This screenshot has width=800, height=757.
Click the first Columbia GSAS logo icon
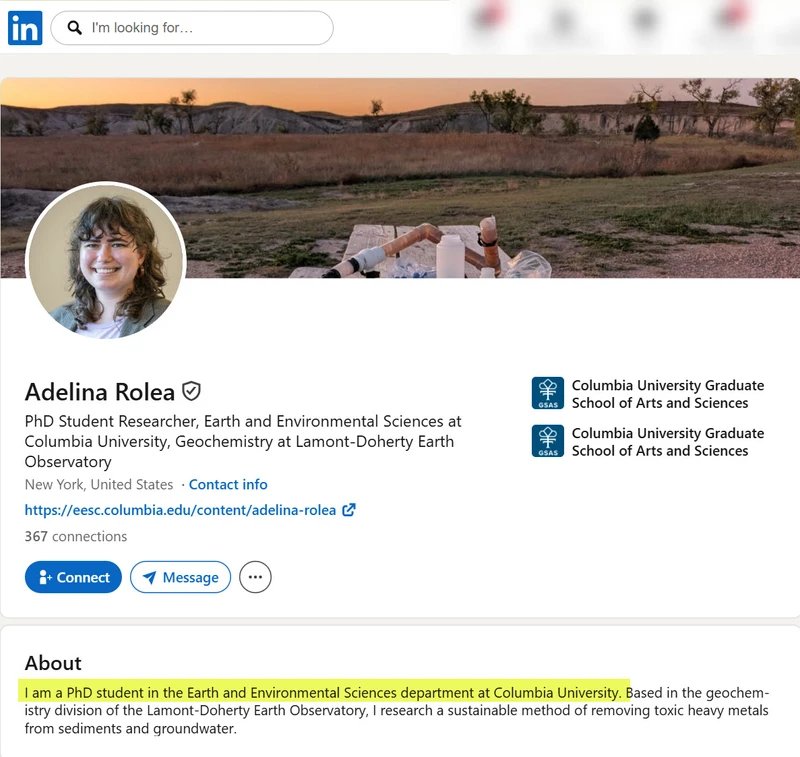coord(547,393)
